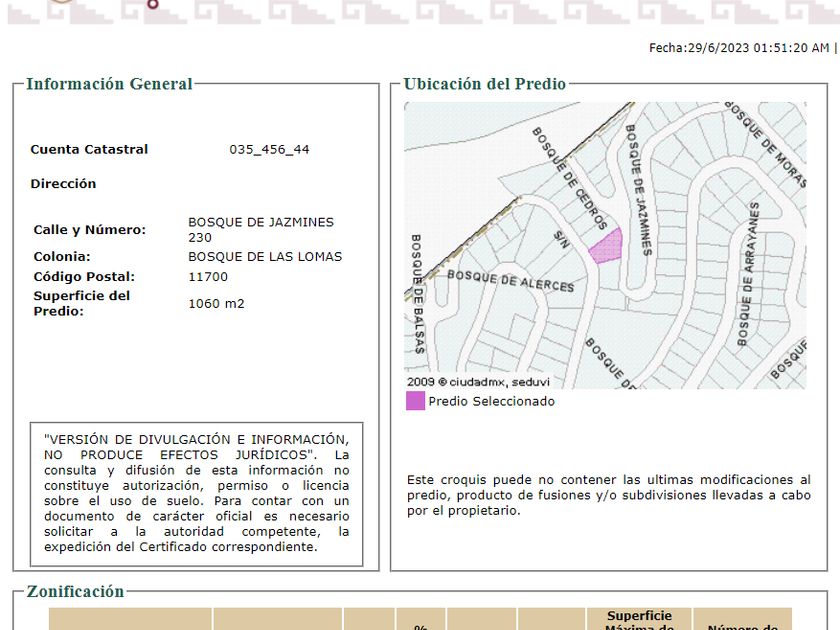The width and height of the screenshot is (840, 630).
Task: Click the Este croquis disclaimer paragraph below the map
Action: (609, 495)
